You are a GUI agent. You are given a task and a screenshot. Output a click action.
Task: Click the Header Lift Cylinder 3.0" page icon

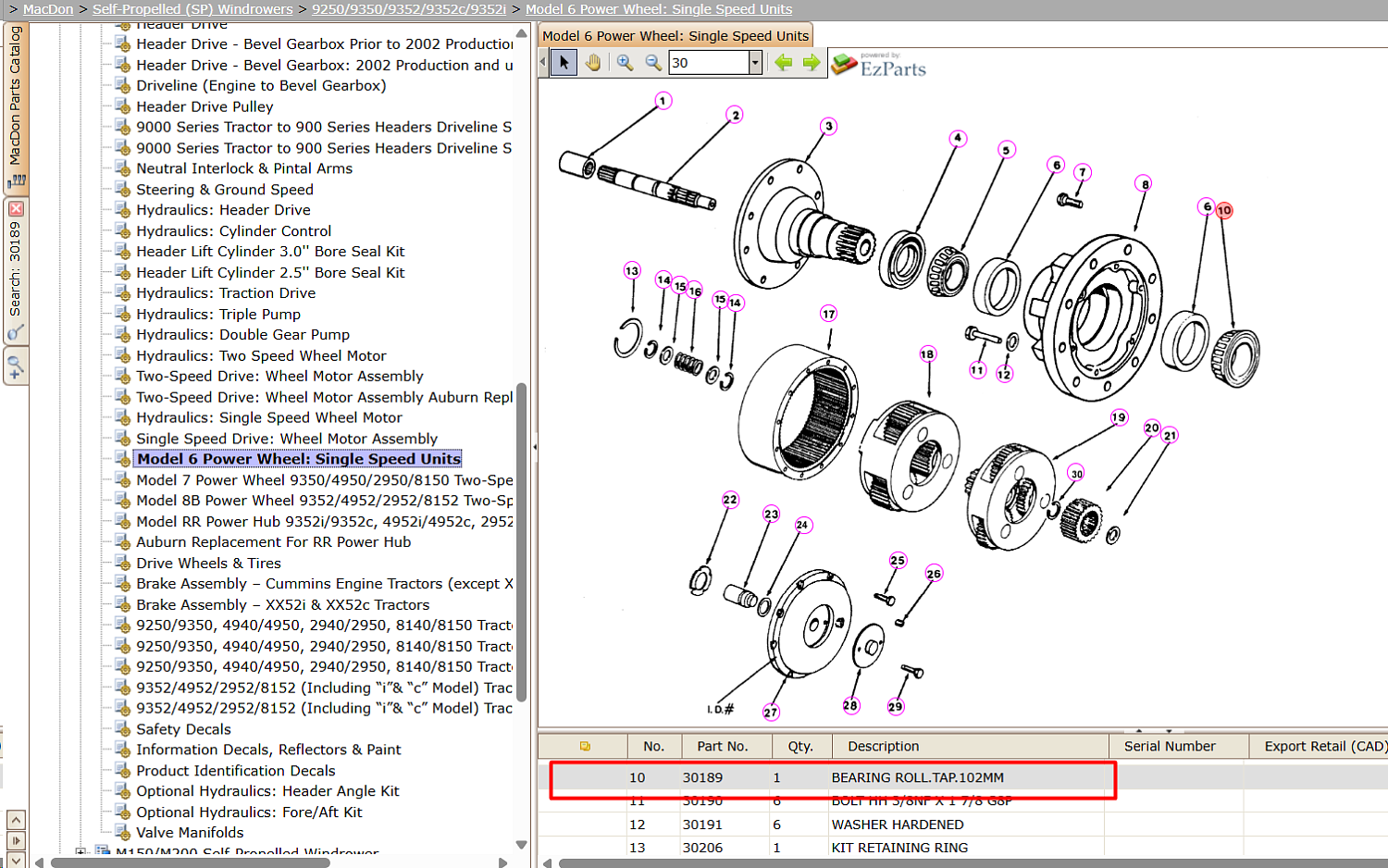pos(122,252)
